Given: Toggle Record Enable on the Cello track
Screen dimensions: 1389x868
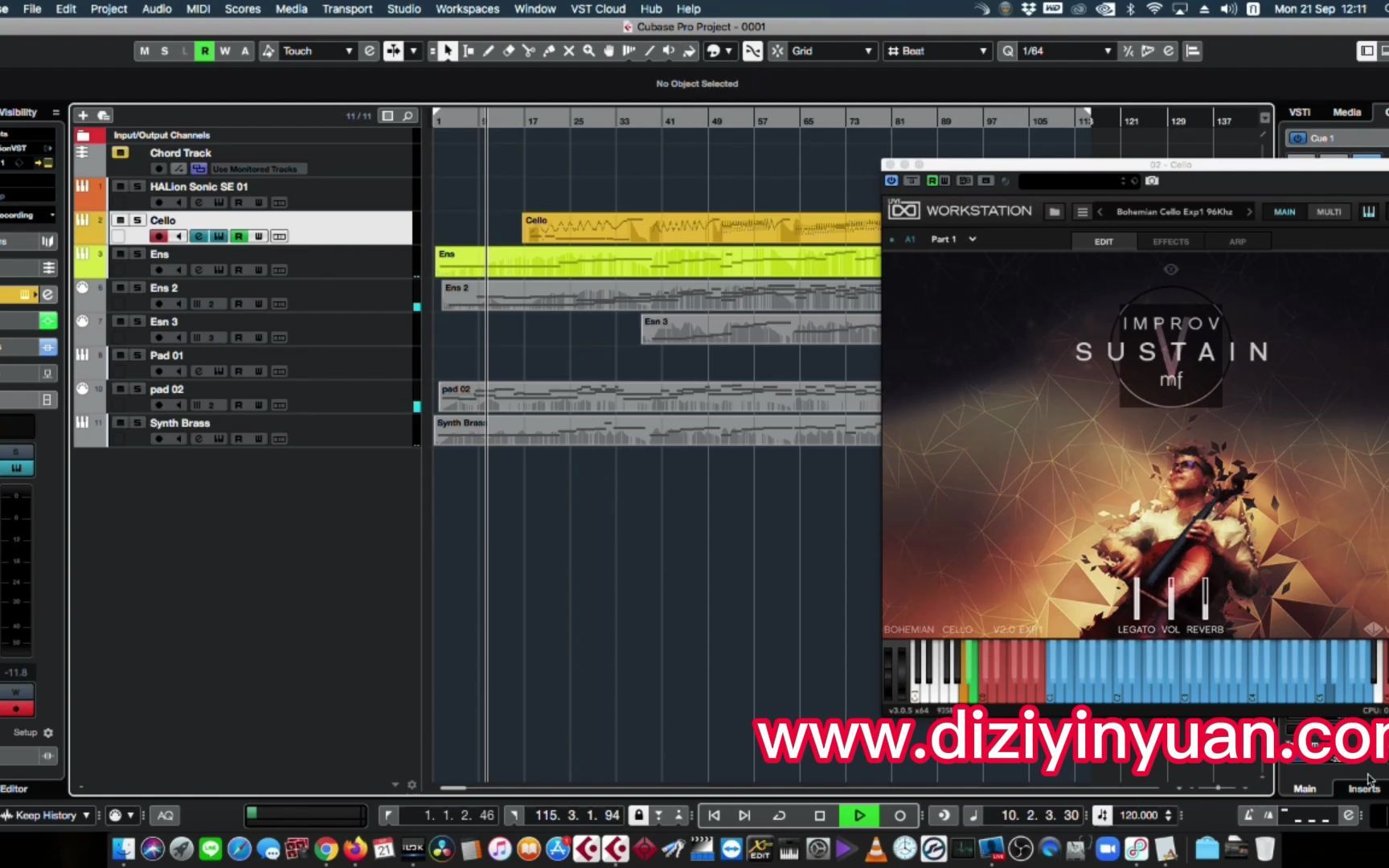Looking at the screenshot, I should coord(158,236).
